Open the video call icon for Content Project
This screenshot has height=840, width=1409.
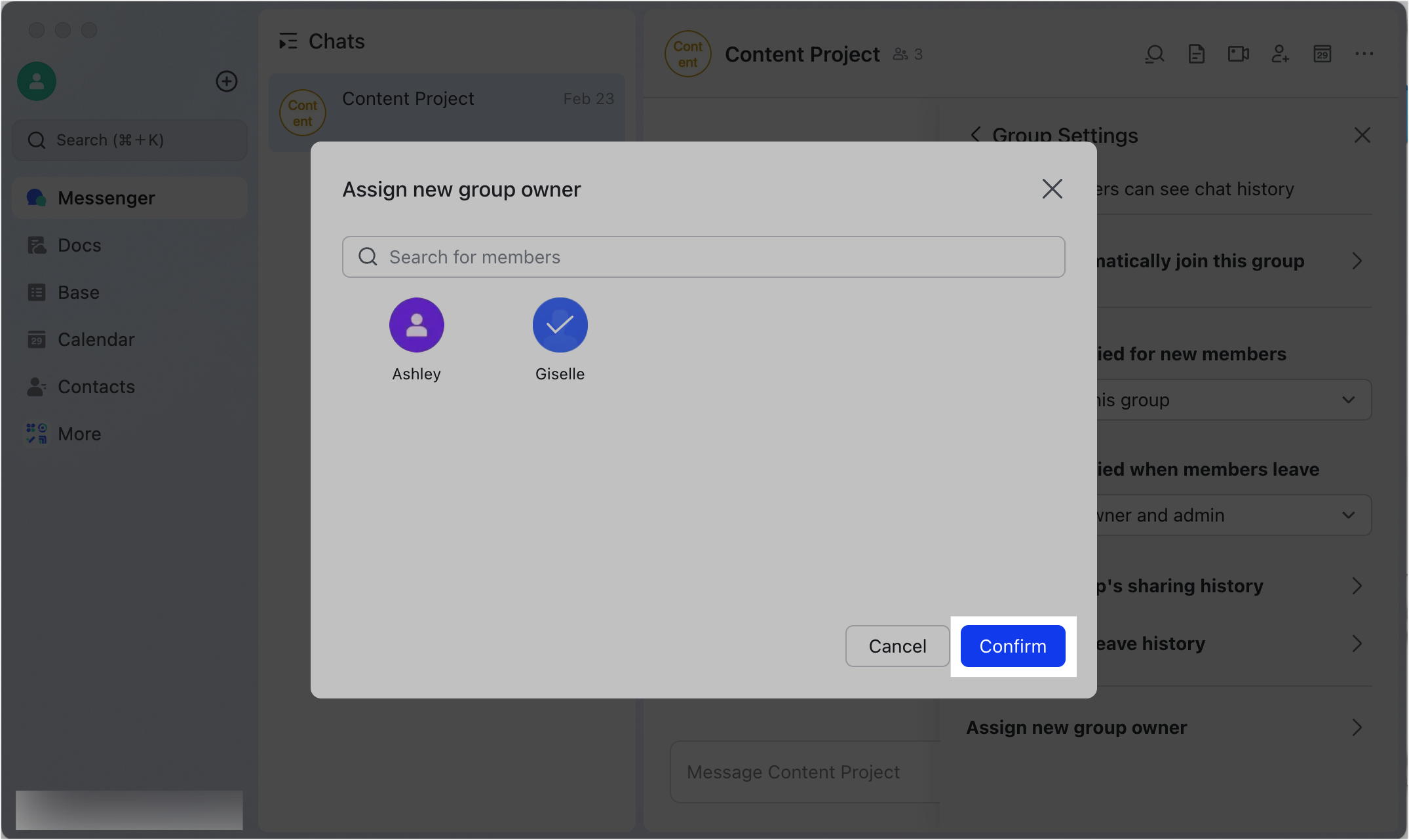pyautogui.click(x=1239, y=54)
